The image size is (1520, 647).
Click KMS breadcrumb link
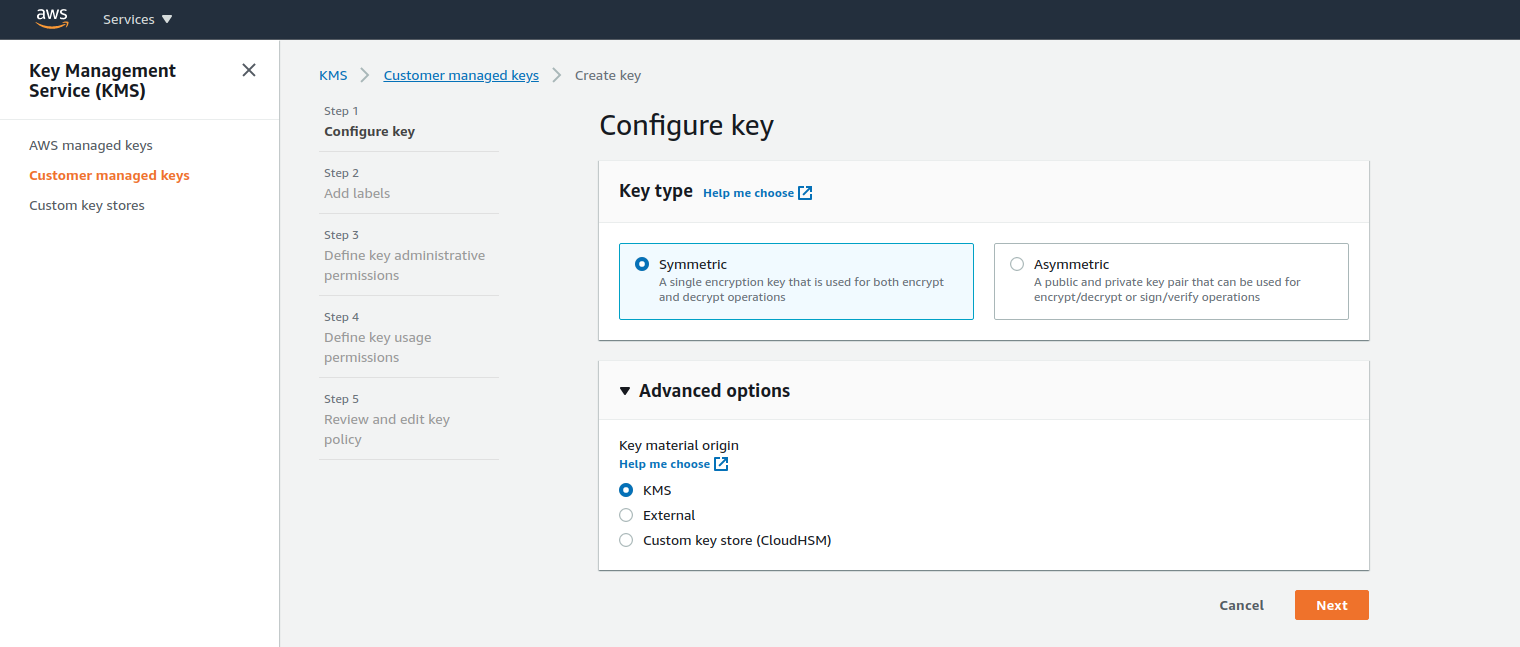(x=333, y=75)
